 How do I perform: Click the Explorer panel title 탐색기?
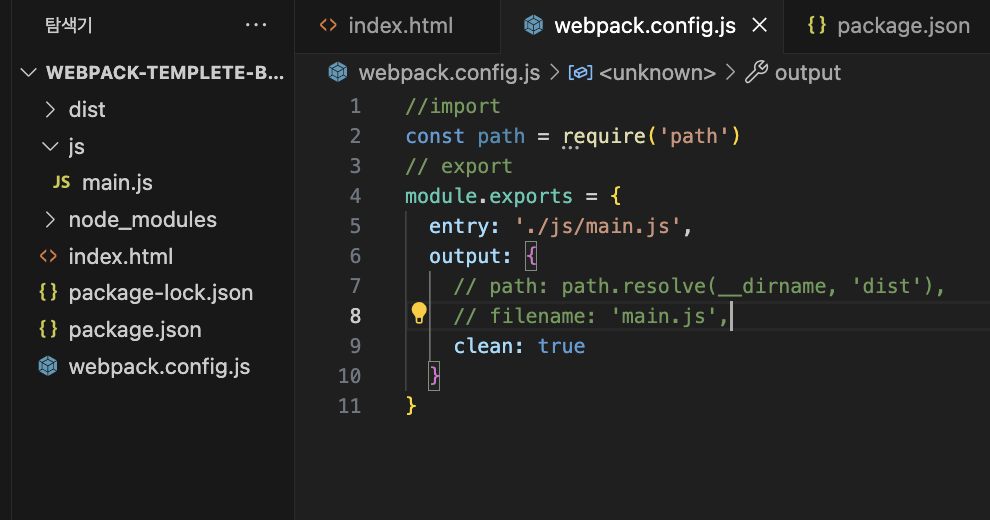point(69,25)
